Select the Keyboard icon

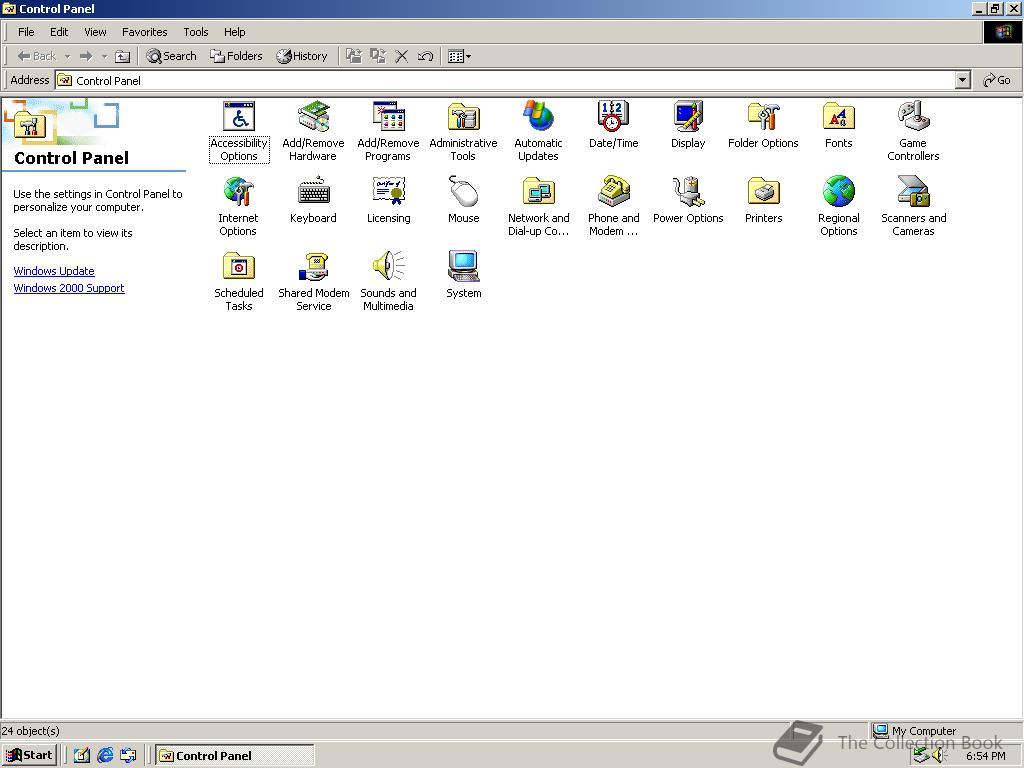point(313,200)
